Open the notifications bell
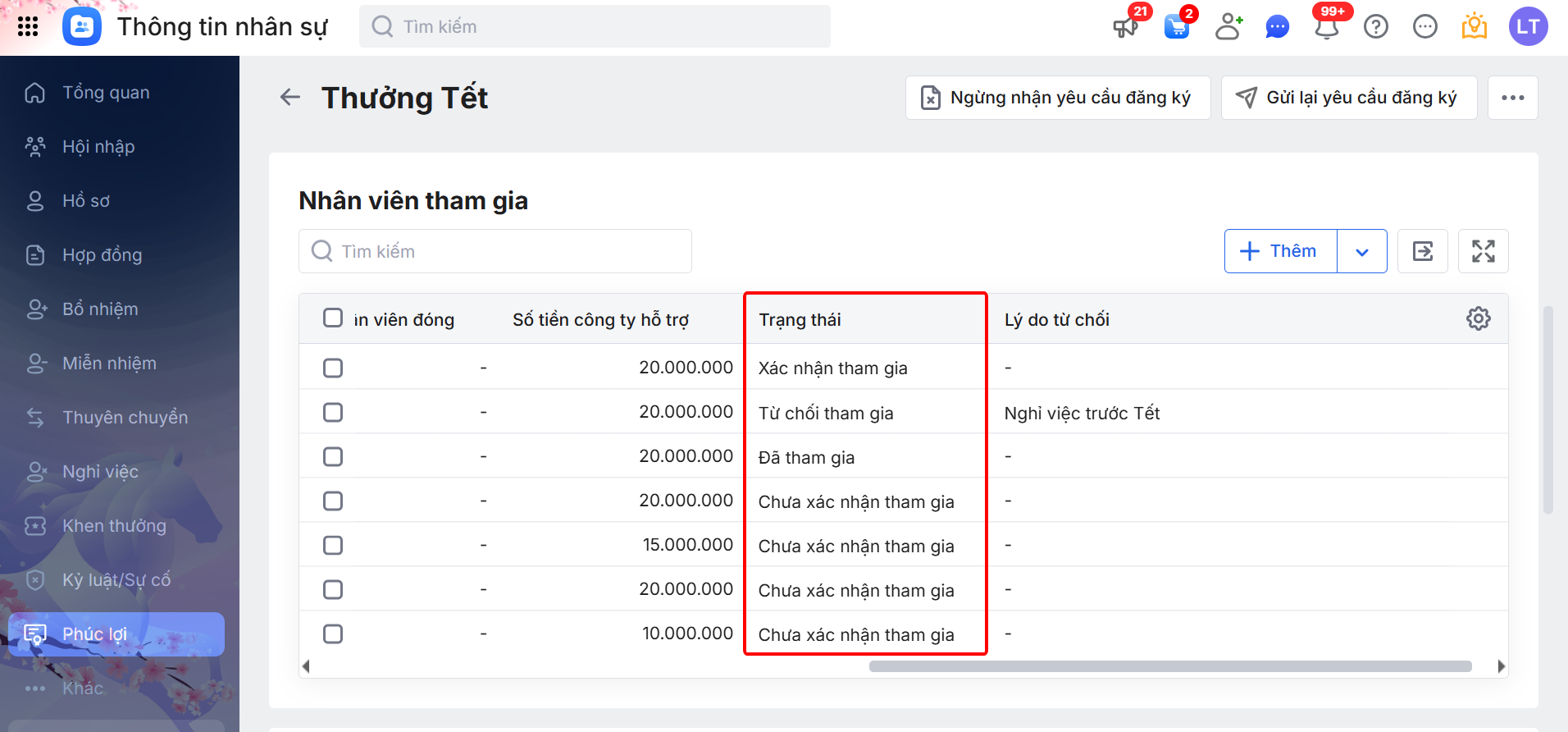This screenshot has width=1568, height=732. (x=1326, y=27)
